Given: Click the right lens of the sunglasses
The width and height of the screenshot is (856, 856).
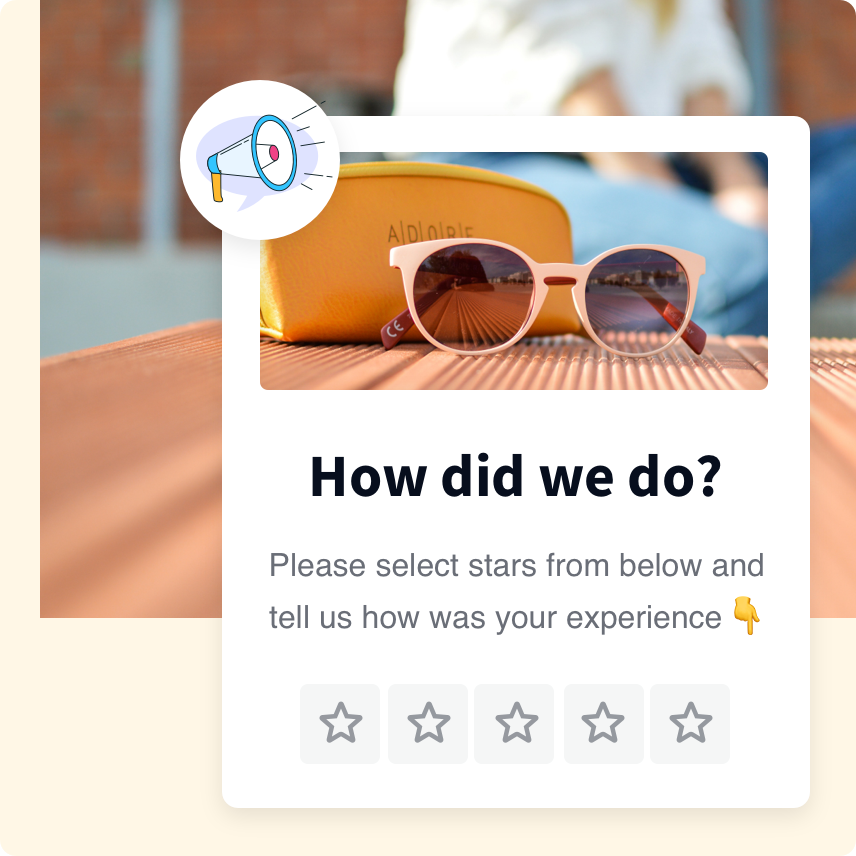Looking at the screenshot, I should coord(637,299).
